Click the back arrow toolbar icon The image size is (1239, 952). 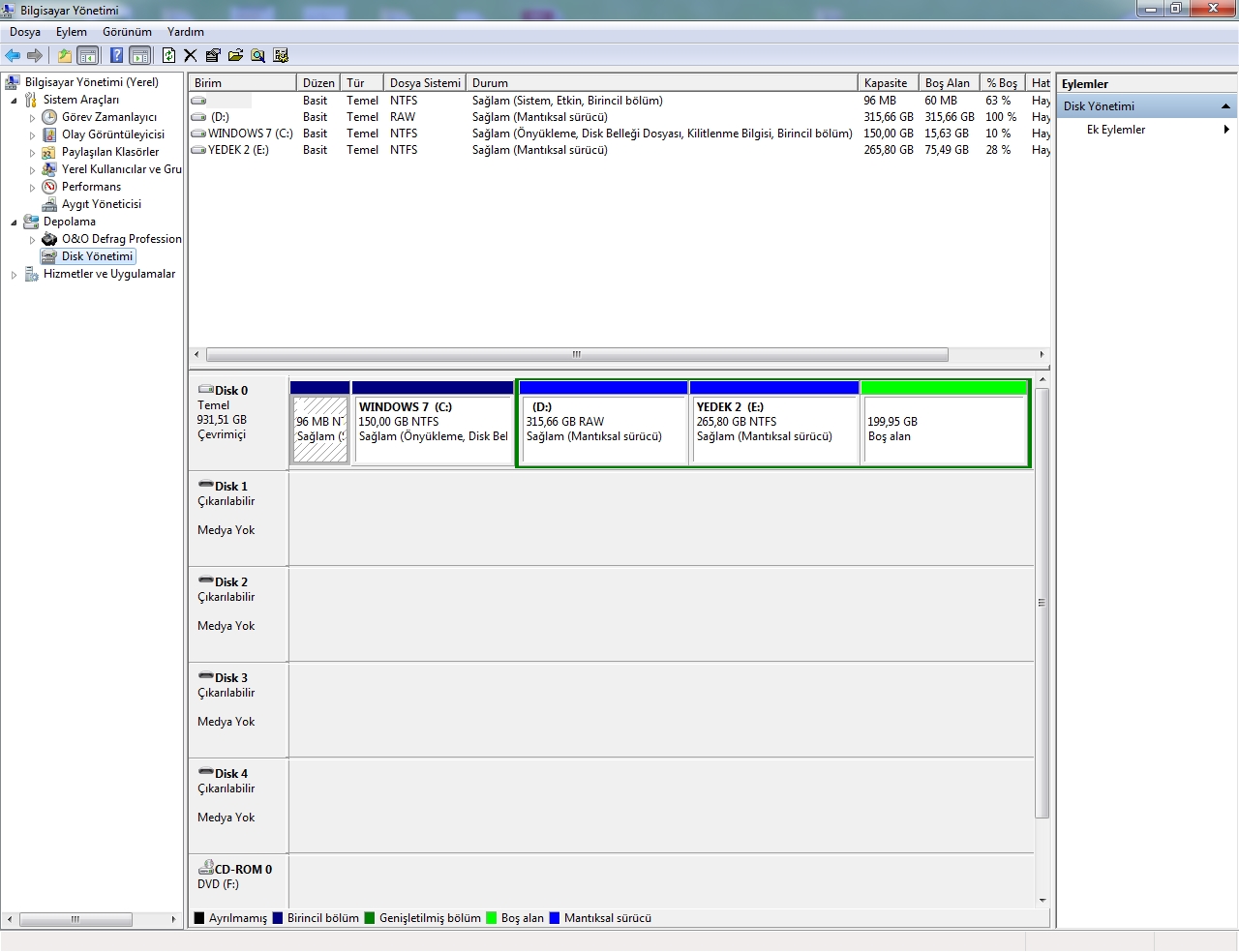[x=13, y=55]
